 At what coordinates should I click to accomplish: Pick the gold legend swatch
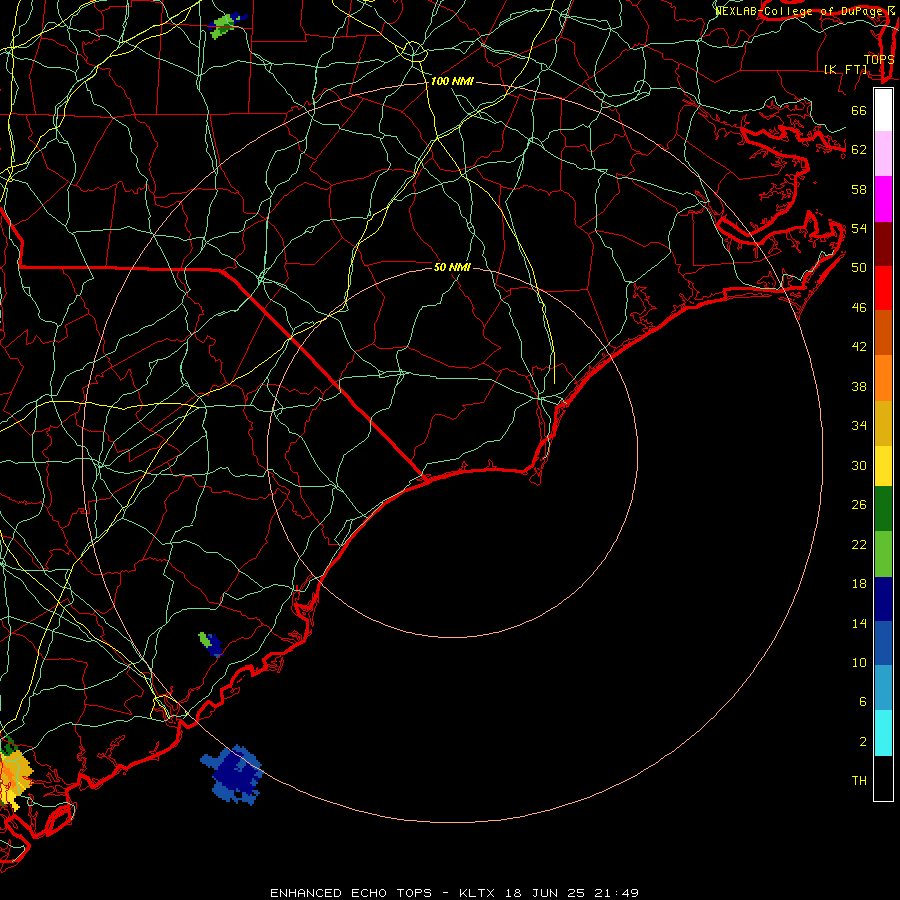coord(883,423)
